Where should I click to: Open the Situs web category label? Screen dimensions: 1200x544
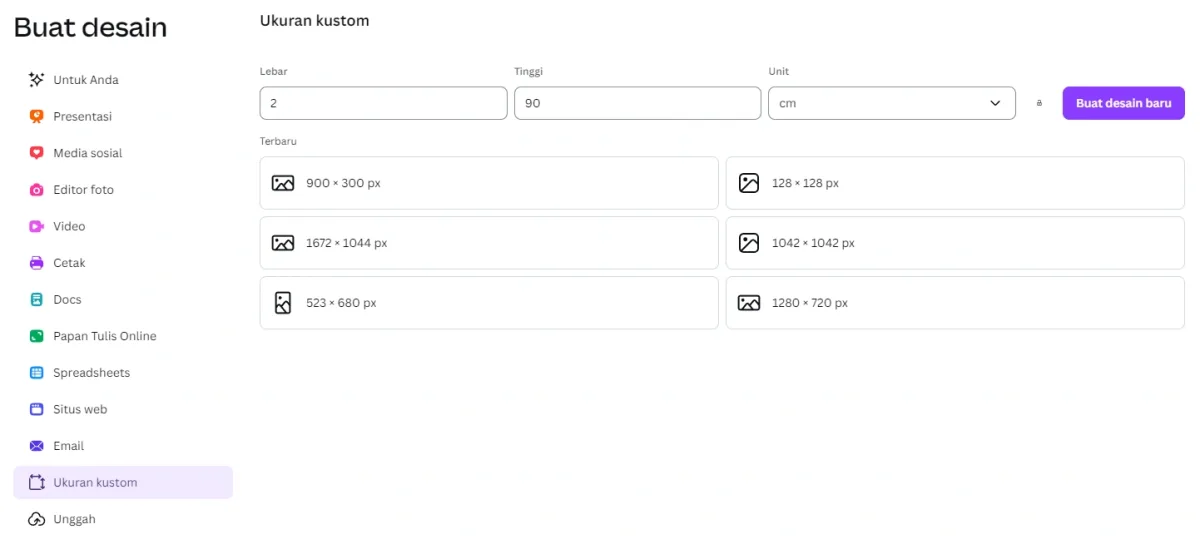coord(80,409)
